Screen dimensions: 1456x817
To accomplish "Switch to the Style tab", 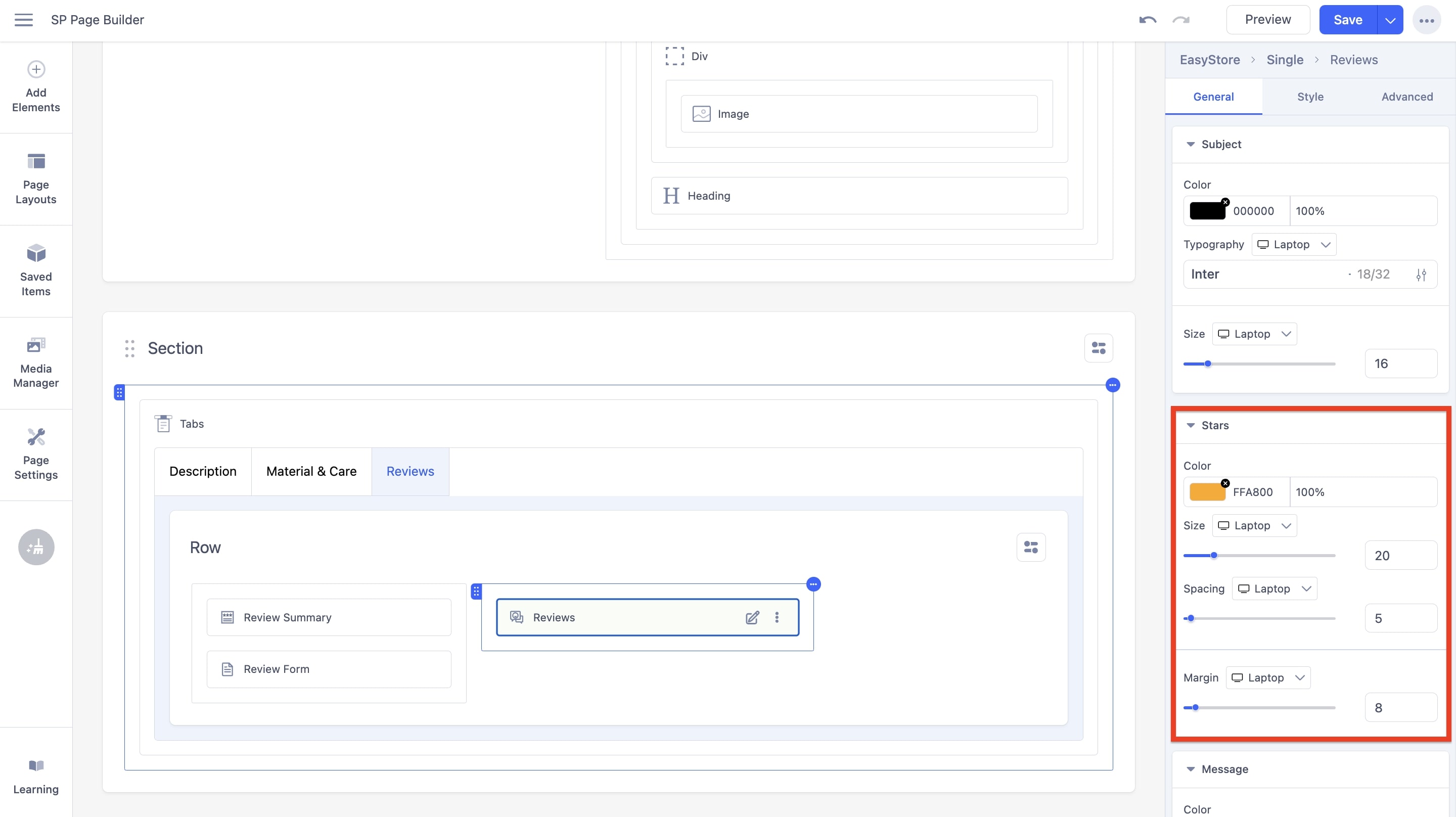I will [x=1310, y=97].
